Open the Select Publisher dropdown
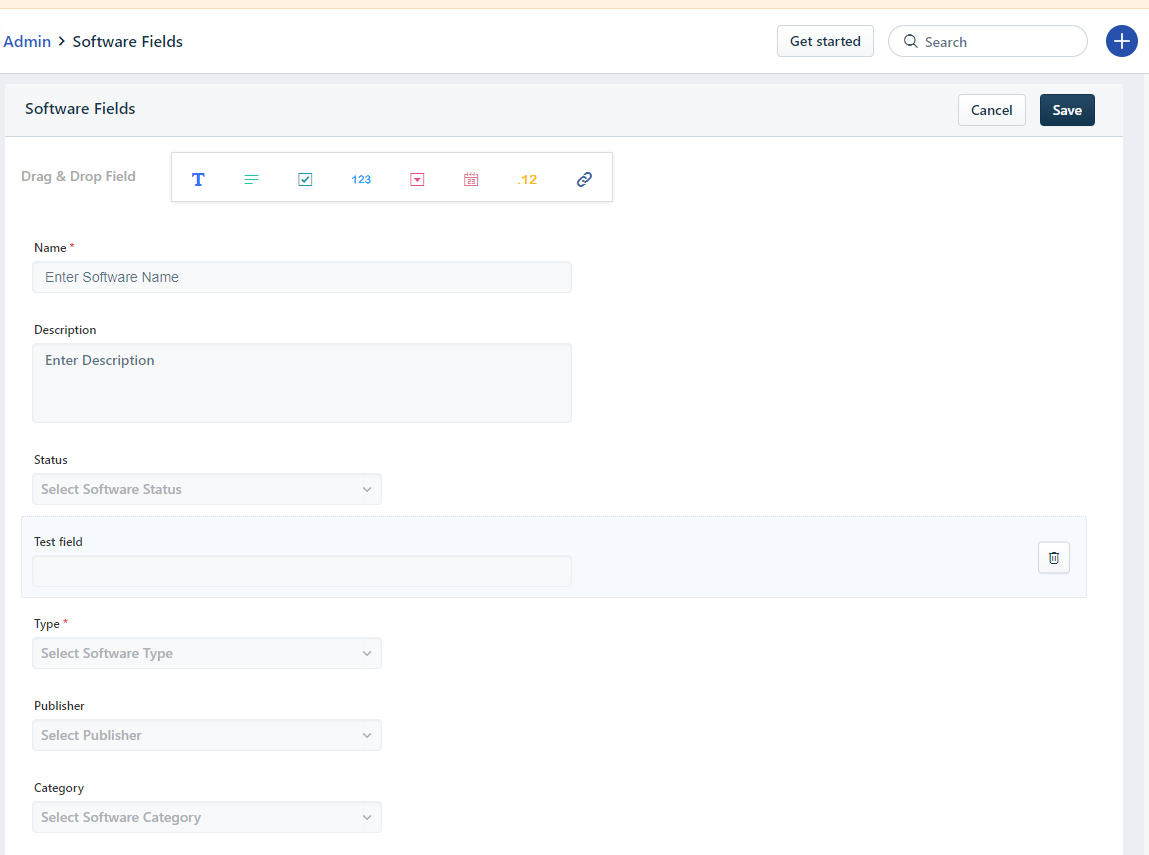The height and width of the screenshot is (855, 1149). point(207,736)
